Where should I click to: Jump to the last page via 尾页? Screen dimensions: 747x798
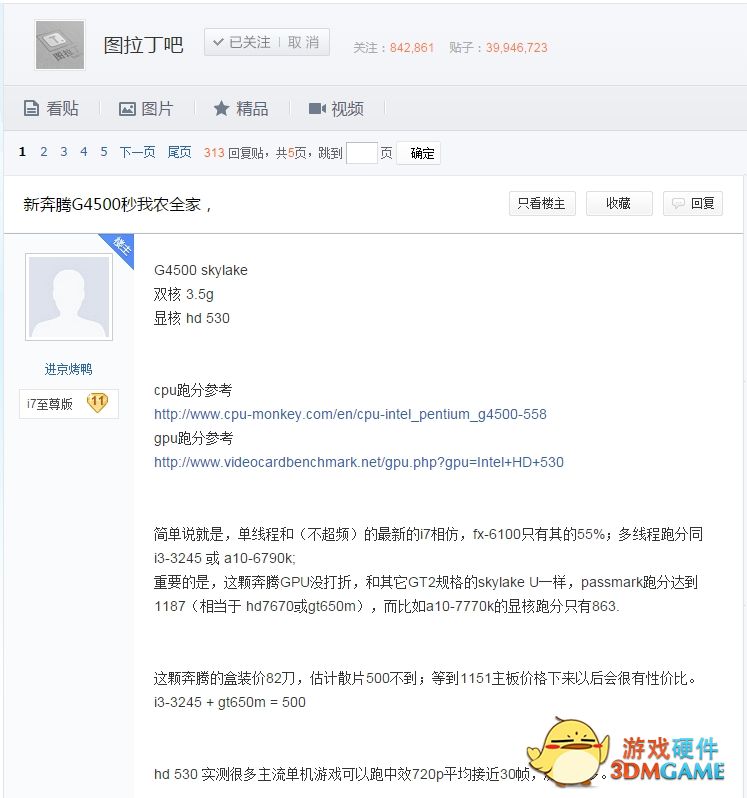(180, 152)
